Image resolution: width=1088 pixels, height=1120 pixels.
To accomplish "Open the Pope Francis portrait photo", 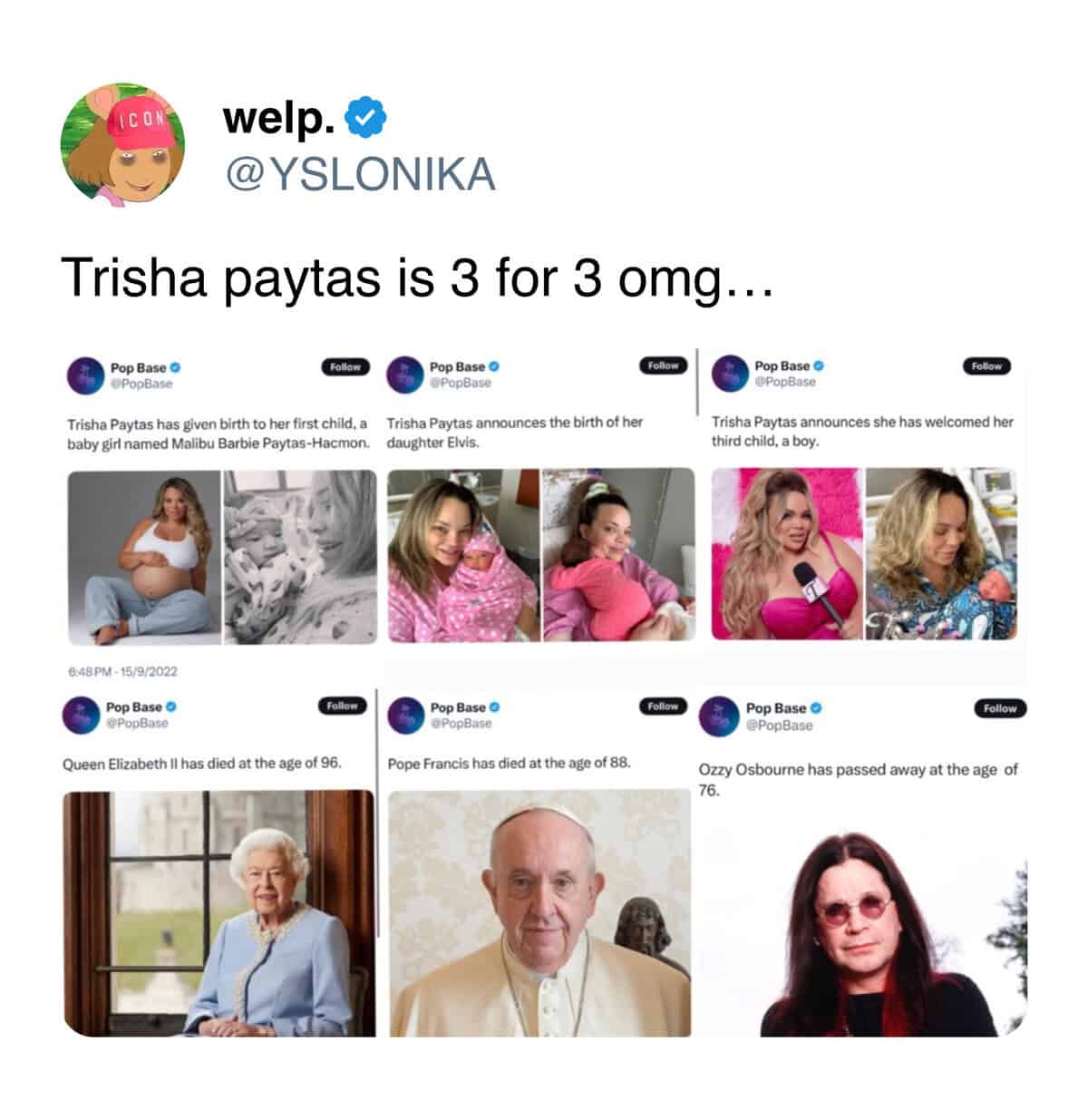I will tap(540, 912).
